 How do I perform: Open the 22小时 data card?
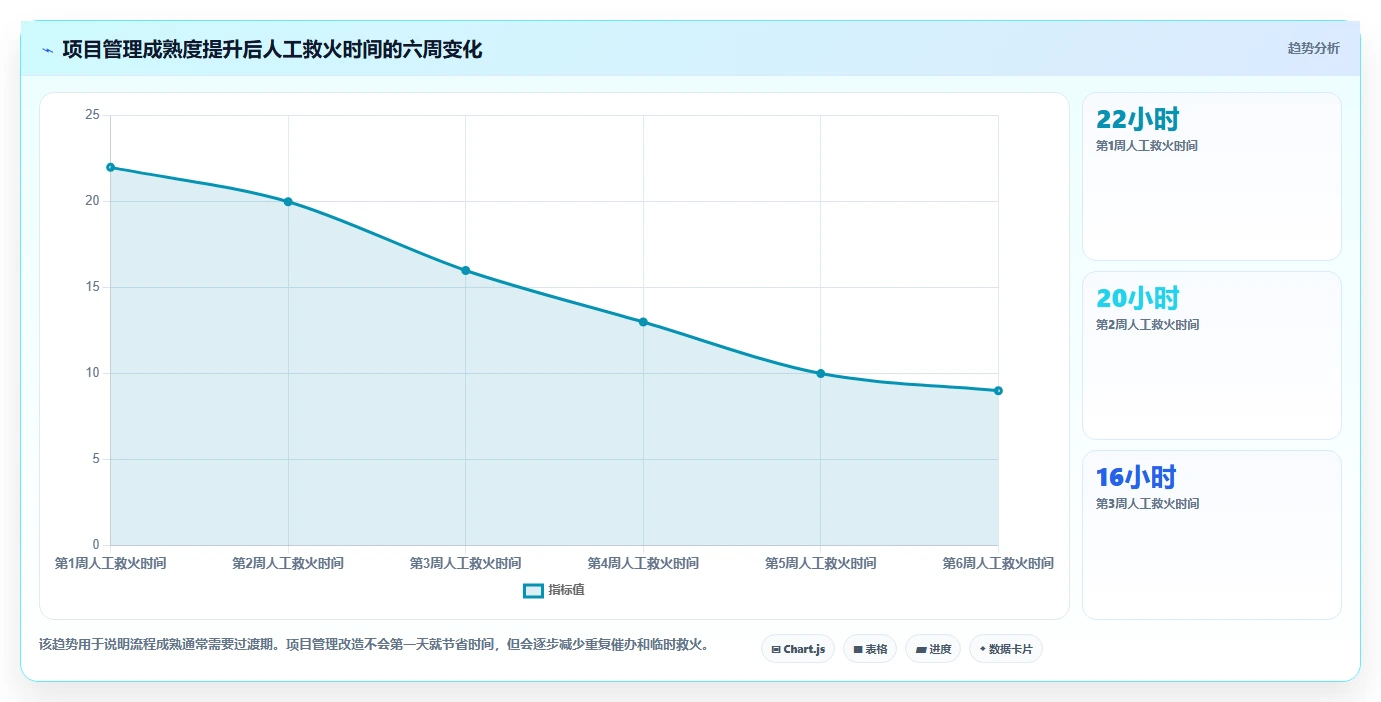point(1212,177)
